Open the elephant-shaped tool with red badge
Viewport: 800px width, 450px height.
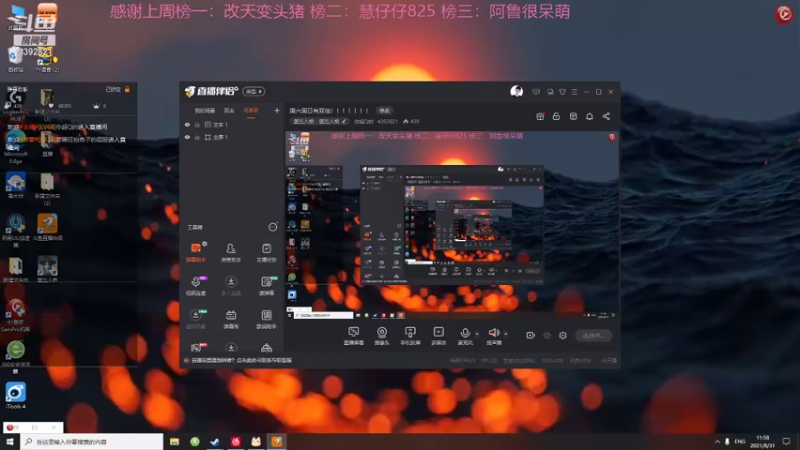tap(196, 348)
